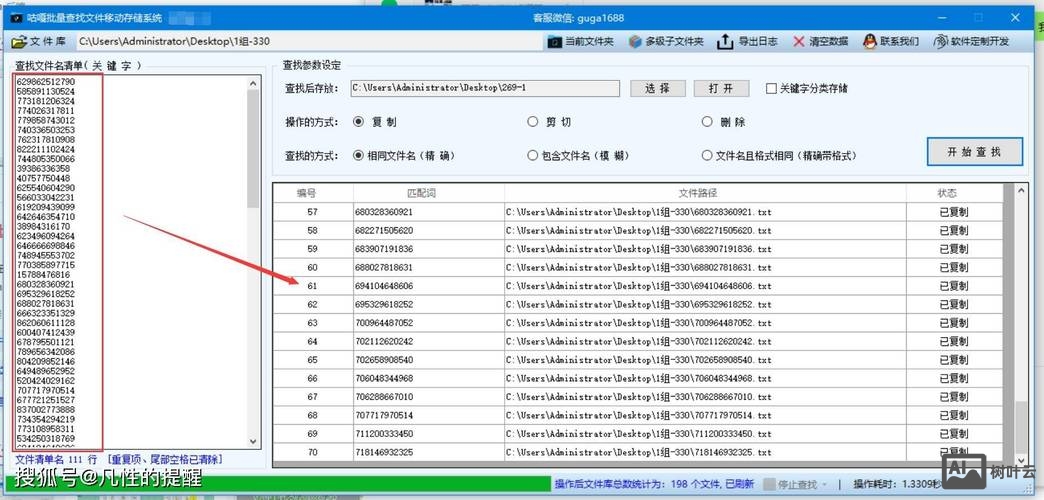
Task: Click match word 680328360921 in row 57
Action: pos(384,212)
